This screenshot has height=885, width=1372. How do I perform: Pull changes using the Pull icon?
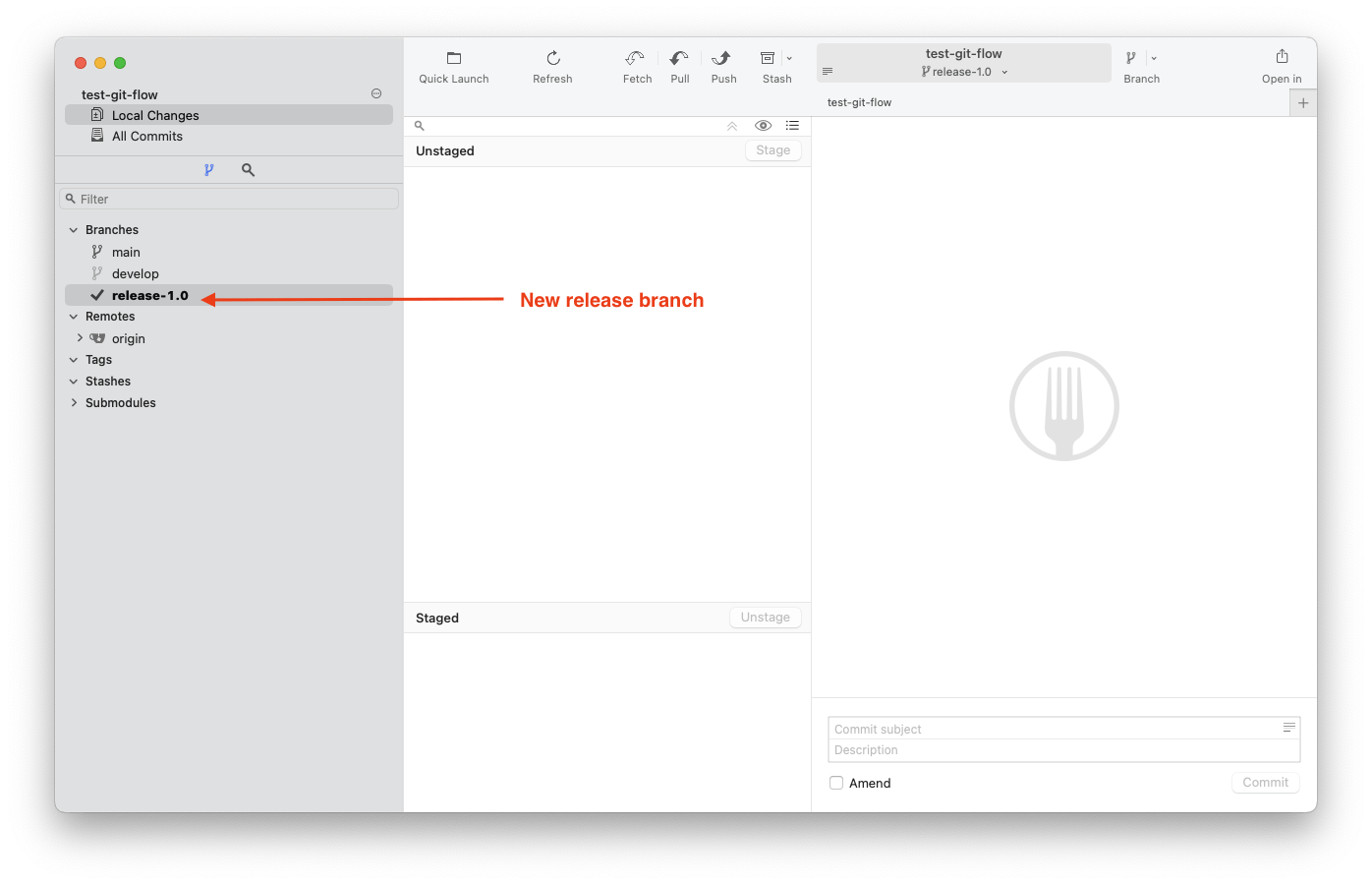tap(679, 59)
